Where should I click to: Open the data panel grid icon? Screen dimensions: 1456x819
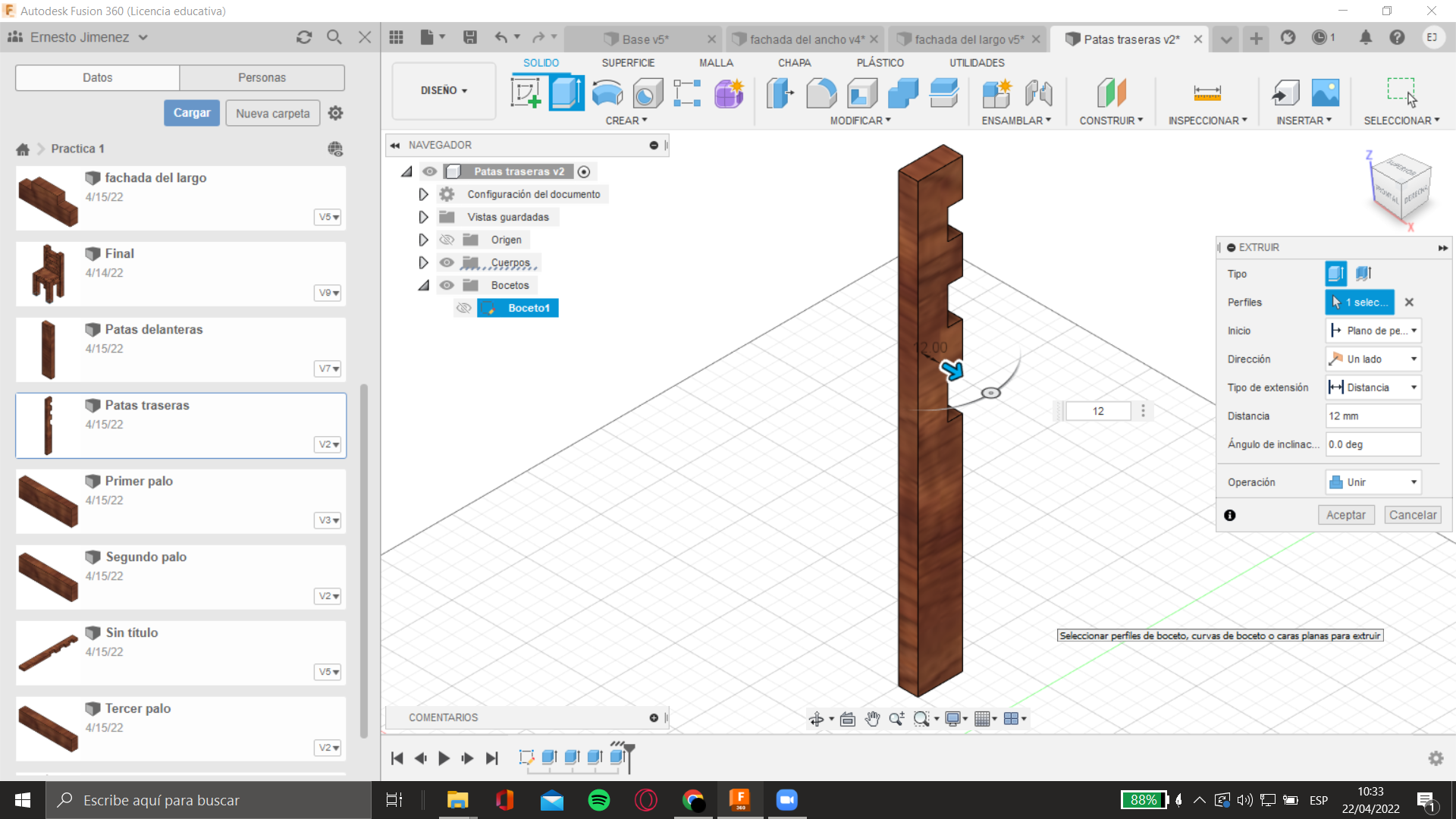[x=396, y=37]
